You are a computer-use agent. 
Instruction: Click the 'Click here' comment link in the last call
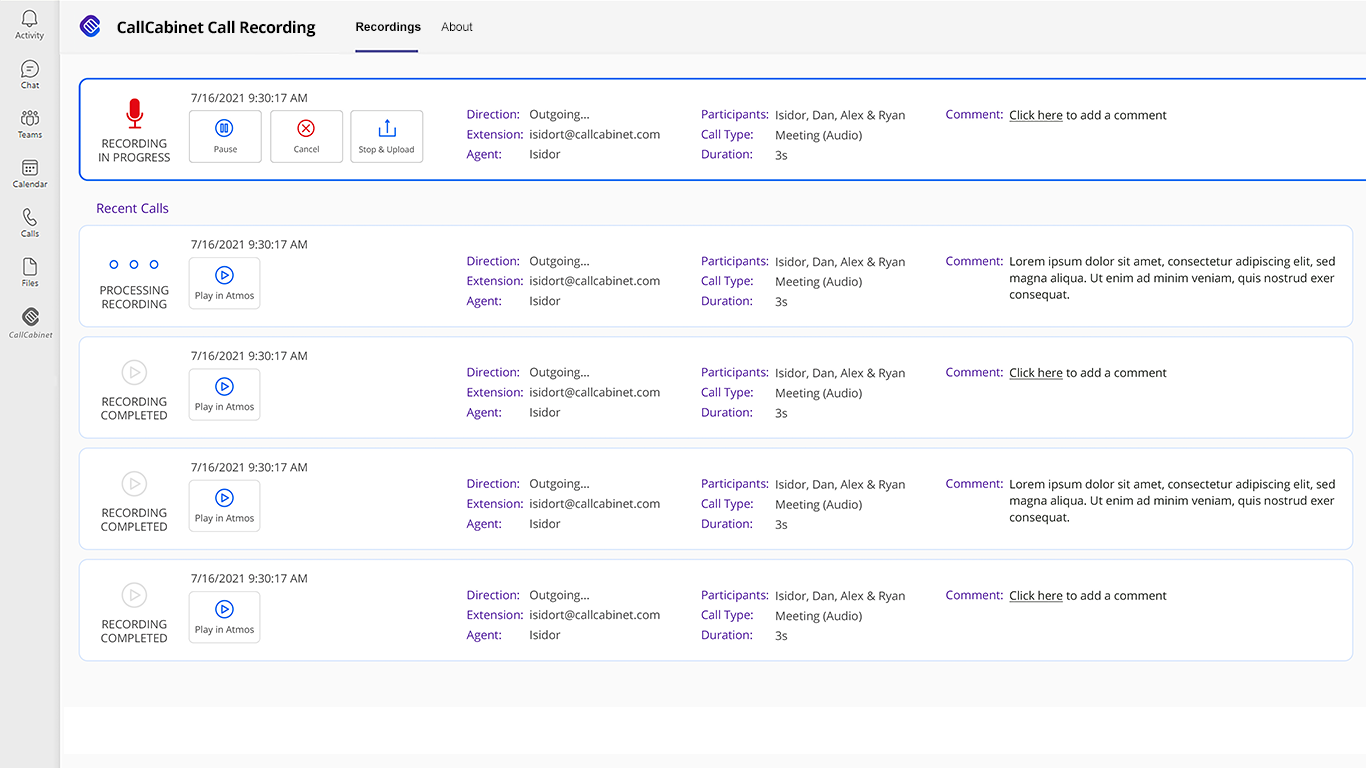[1035, 596]
